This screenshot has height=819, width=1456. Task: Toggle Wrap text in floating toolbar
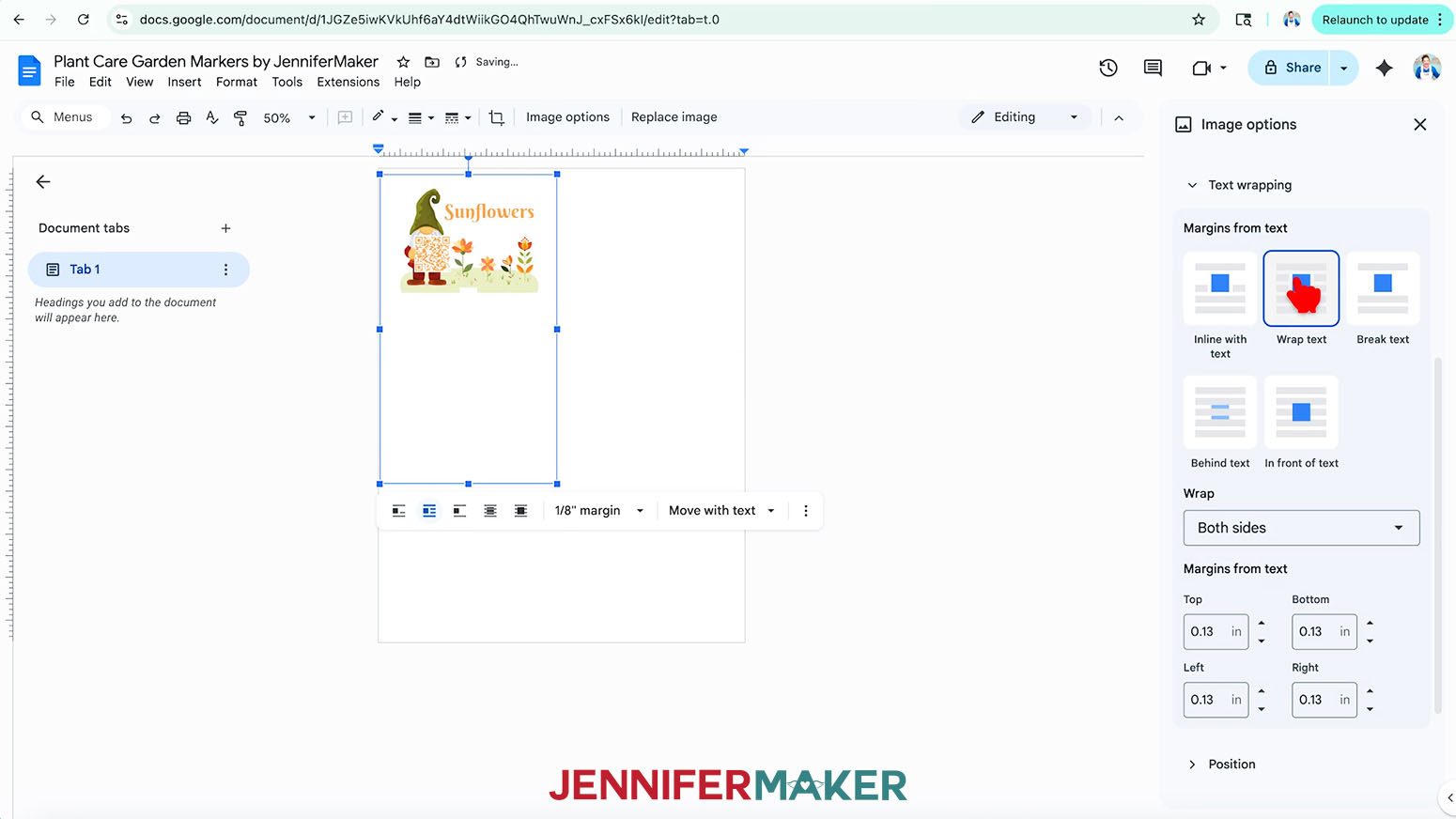429,511
